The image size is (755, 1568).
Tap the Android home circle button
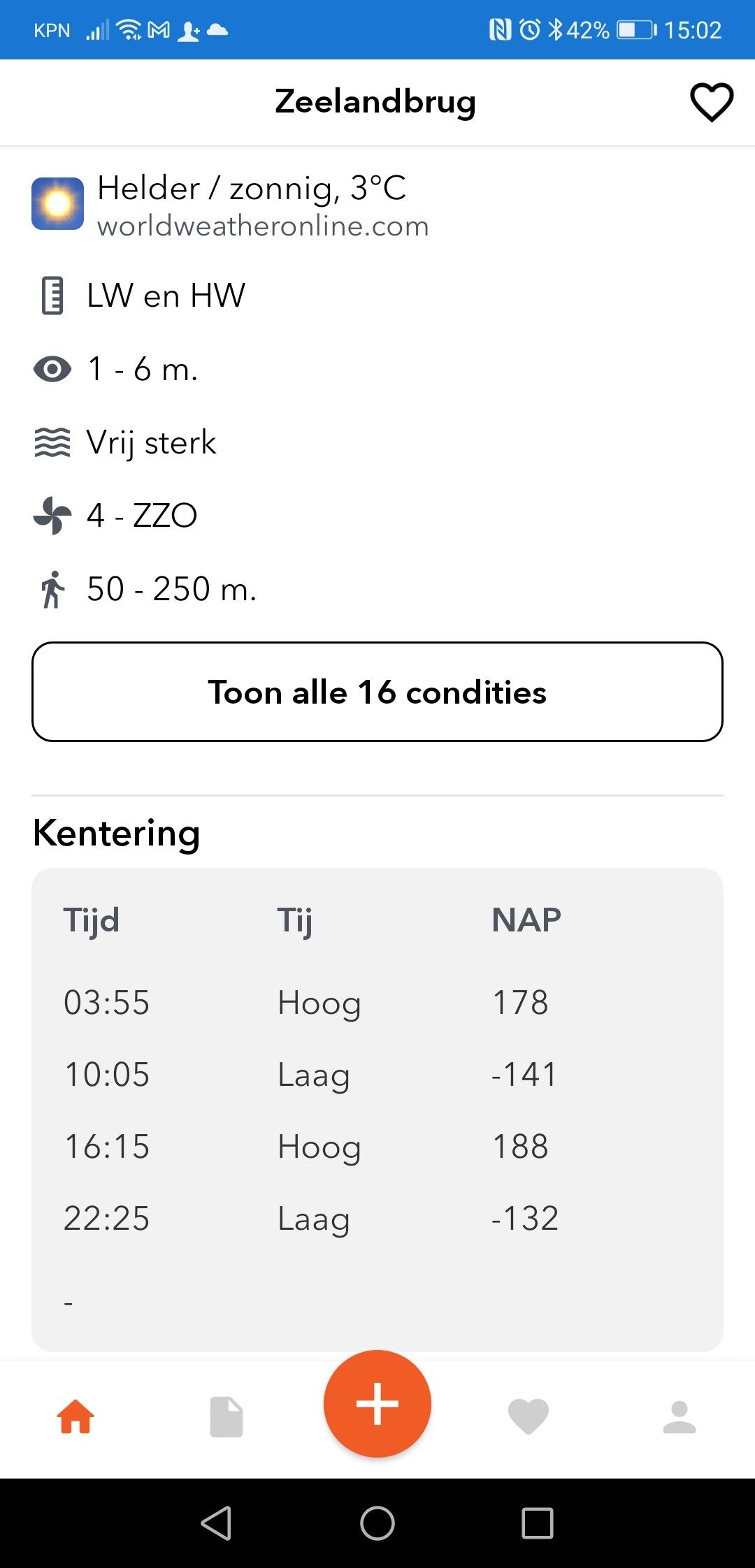(x=377, y=1523)
